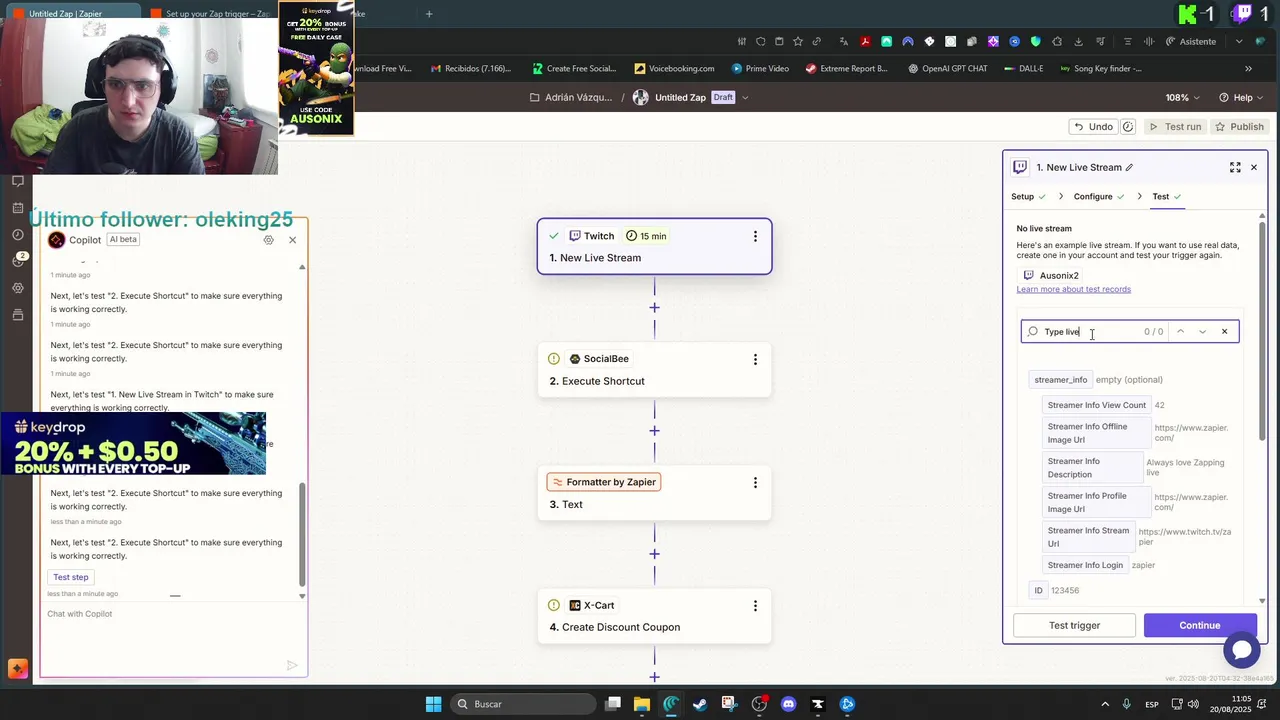Close the New Live Stream panel
The image size is (1280, 720).
tap(1254, 167)
